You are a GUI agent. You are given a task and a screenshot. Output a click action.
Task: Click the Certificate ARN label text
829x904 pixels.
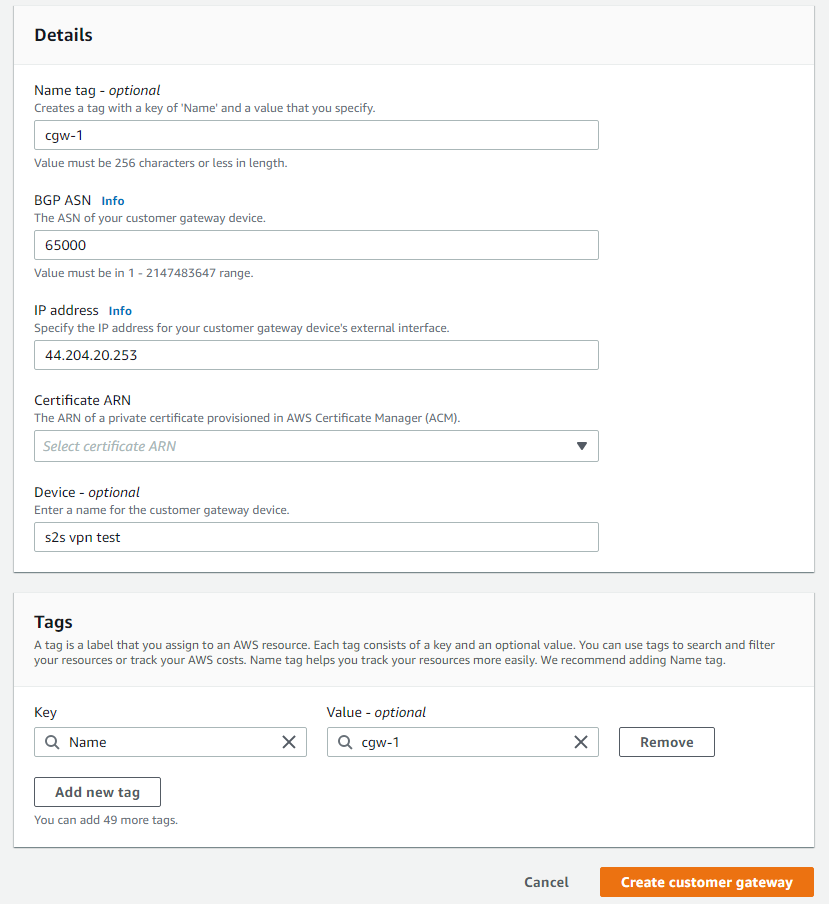click(x=82, y=400)
